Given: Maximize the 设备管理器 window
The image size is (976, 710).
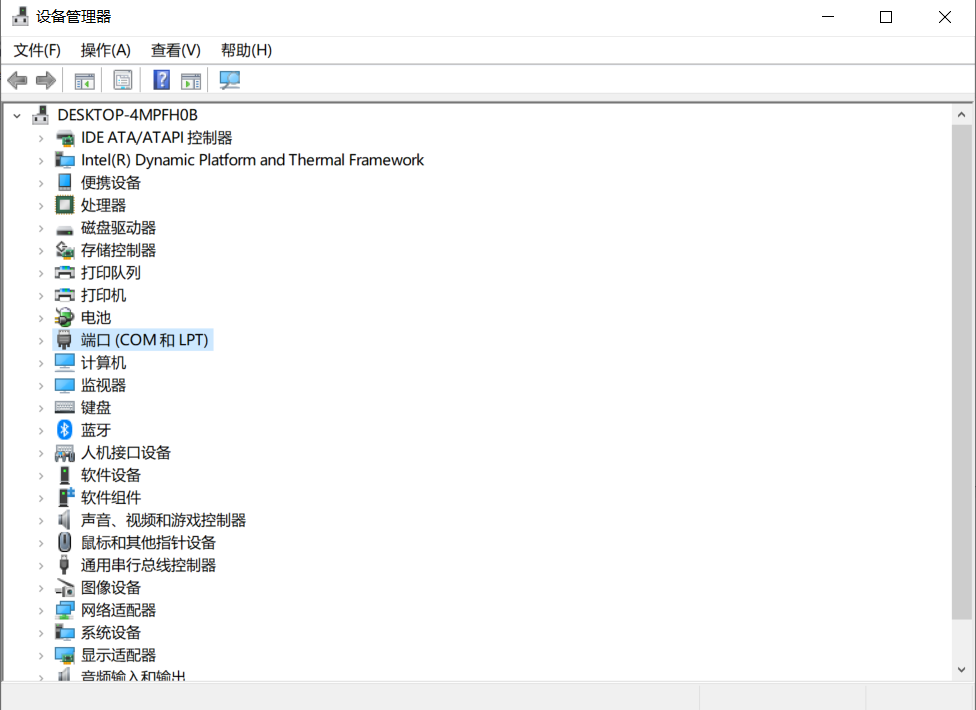Looking at the screenshot, I should tap(886, 17).
